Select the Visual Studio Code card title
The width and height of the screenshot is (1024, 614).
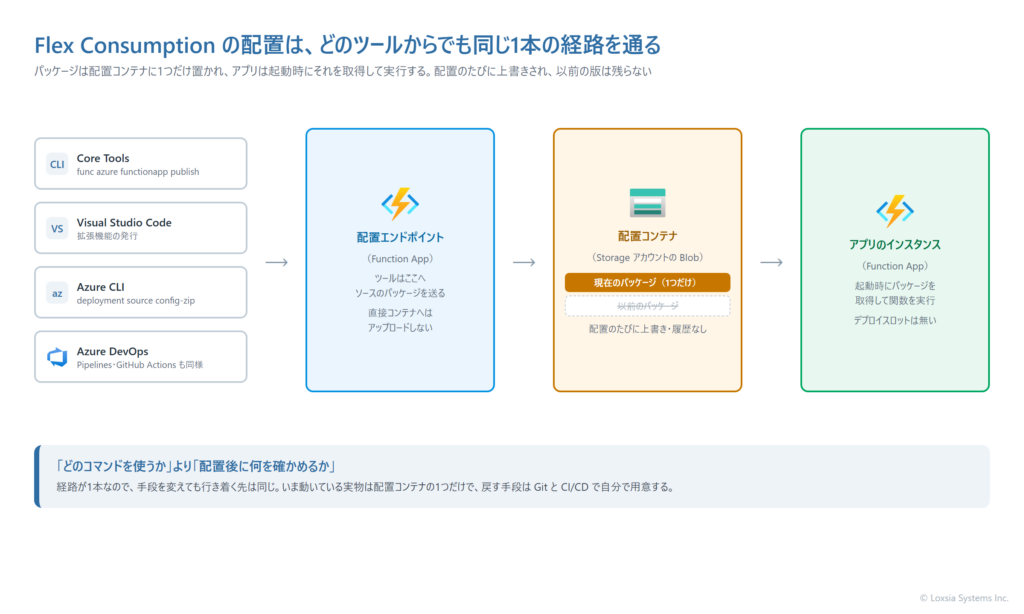coord(124,223)
